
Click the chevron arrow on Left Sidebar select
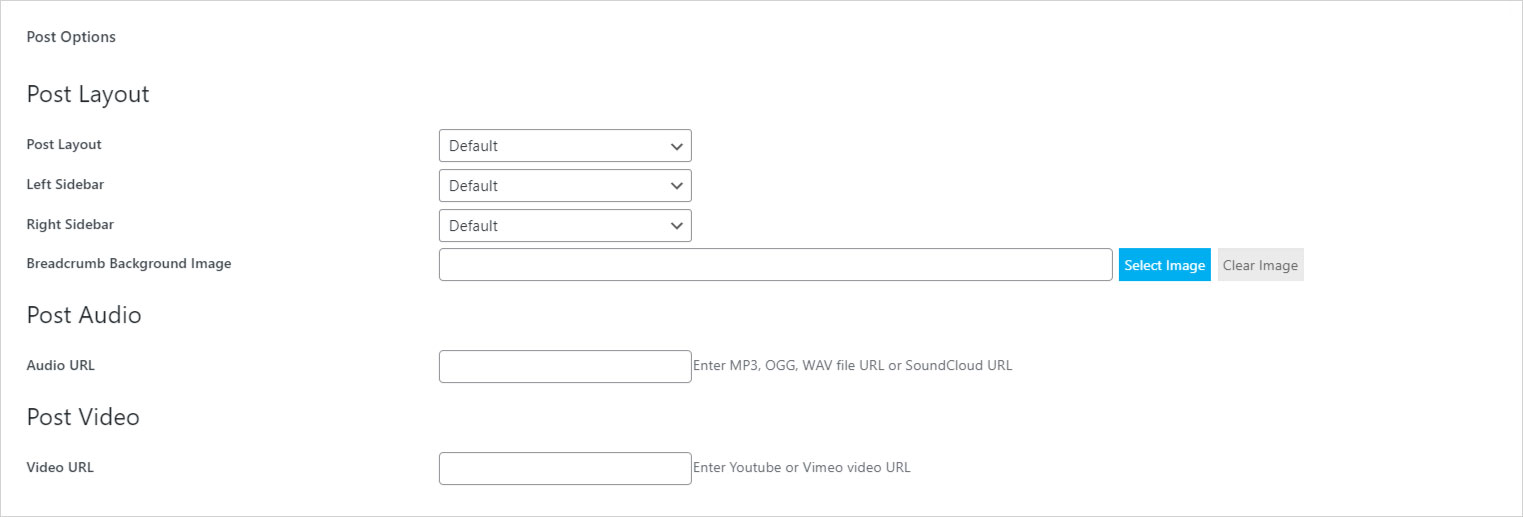pyautogui.click(x=677, y=186)
